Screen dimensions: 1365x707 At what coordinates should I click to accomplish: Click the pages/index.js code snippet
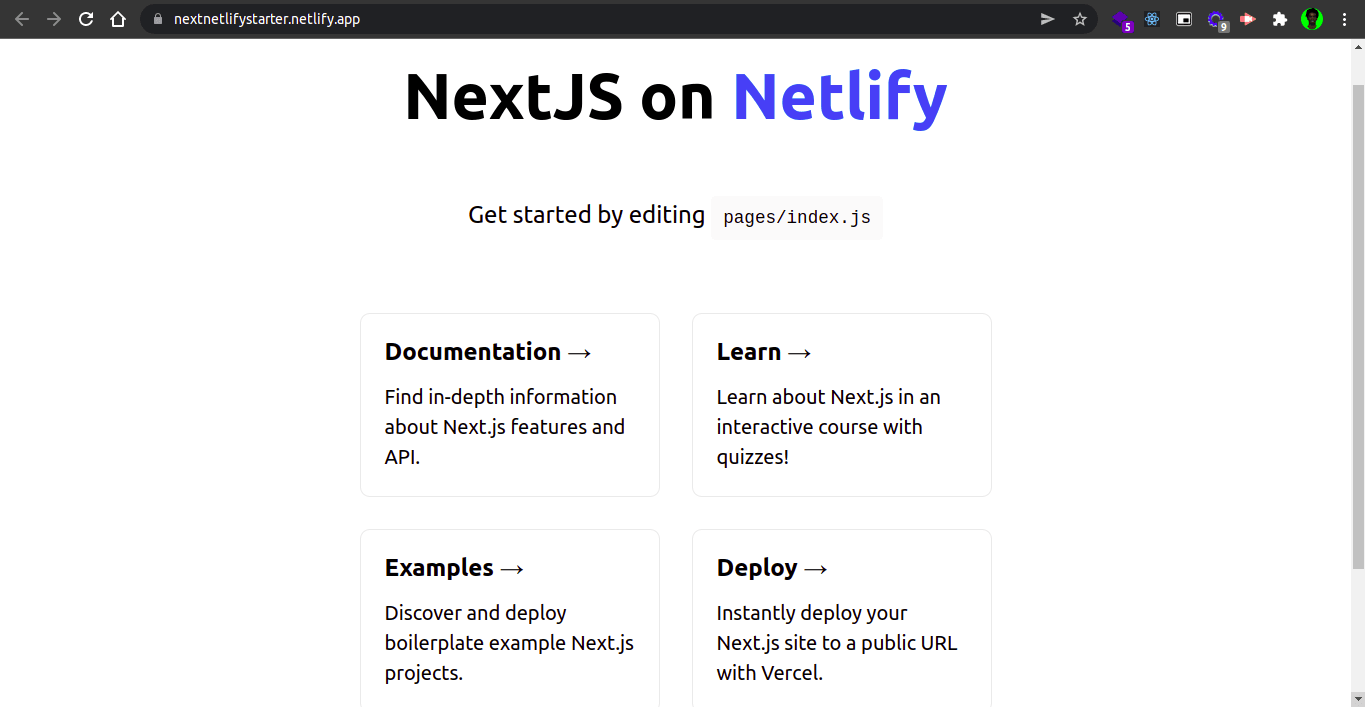[x=797, y=218]
